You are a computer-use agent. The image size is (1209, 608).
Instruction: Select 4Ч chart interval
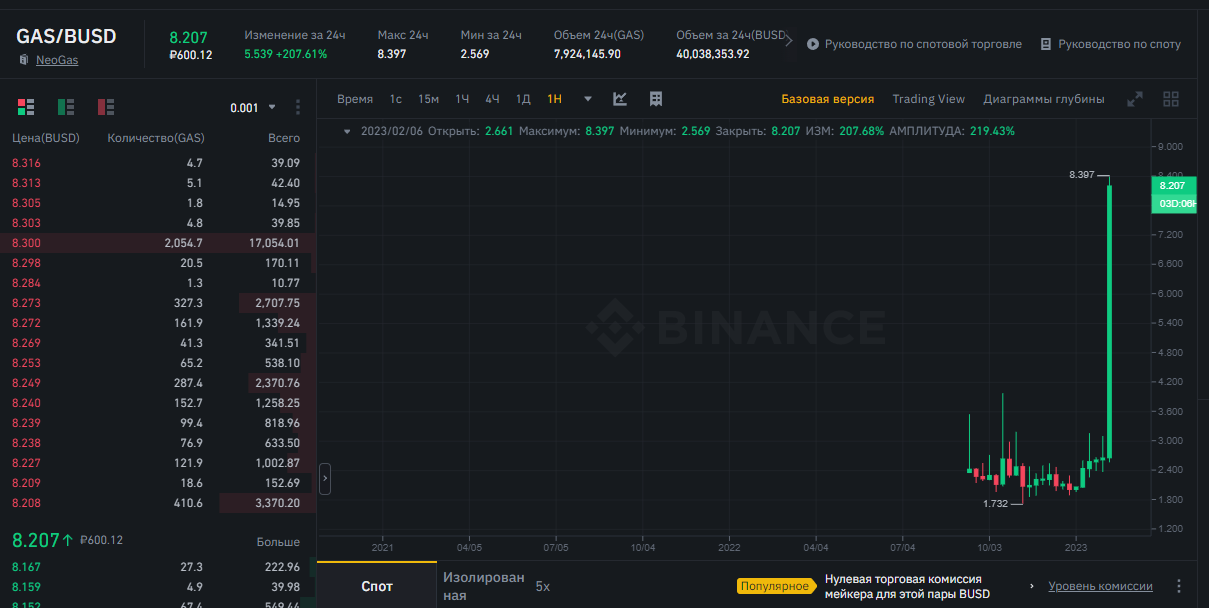point(492,99)
